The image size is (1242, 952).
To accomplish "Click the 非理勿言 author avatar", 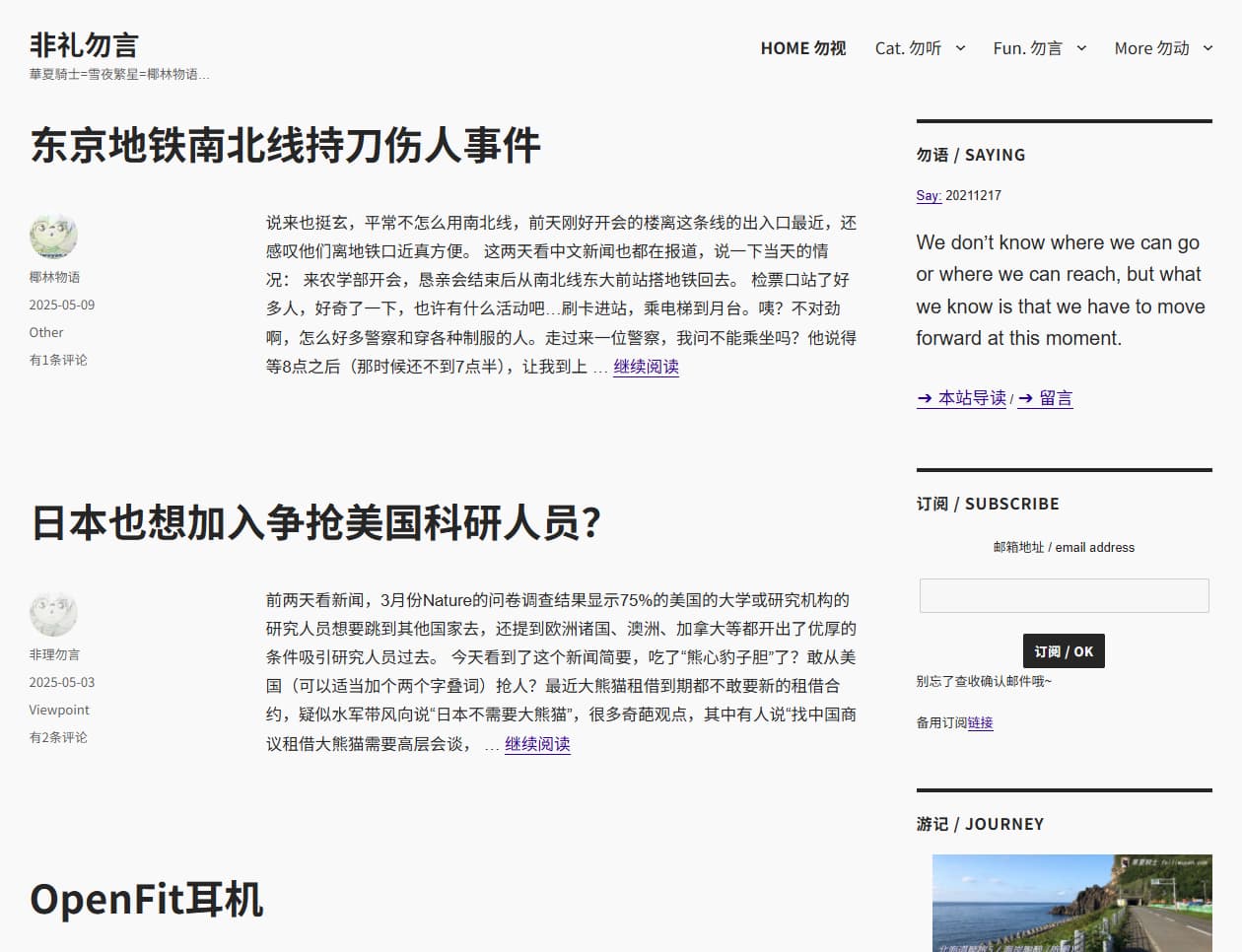I will (53, 612).
